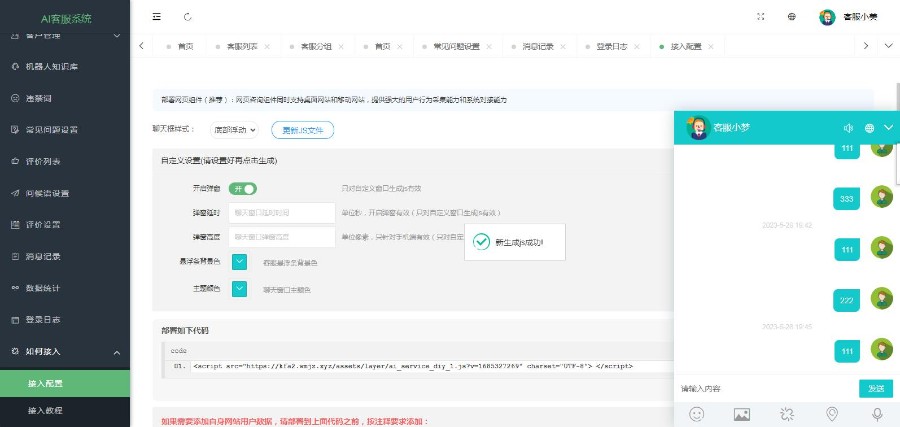Switch to the 登录日志 tab
The image size is (900, 427).
612,46
